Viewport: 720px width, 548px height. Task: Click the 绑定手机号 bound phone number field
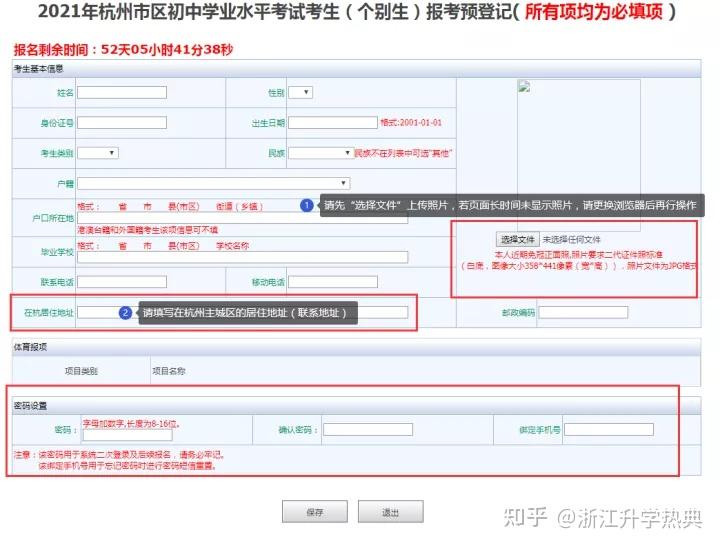tap(609, 429)
